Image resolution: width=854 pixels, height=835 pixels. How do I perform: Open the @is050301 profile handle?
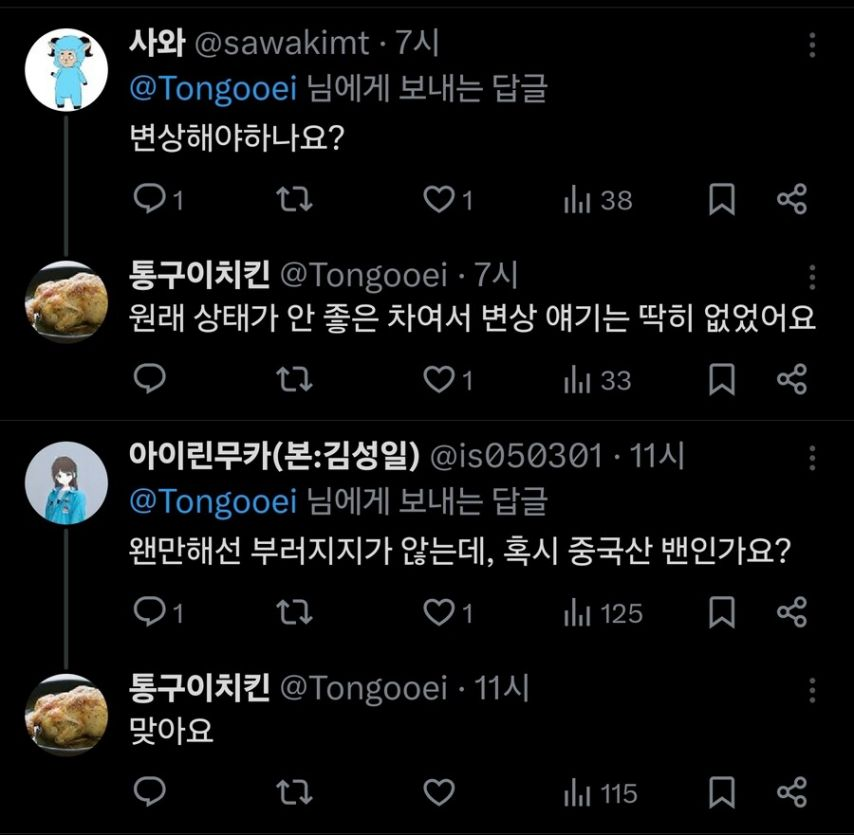coord(515,456)
